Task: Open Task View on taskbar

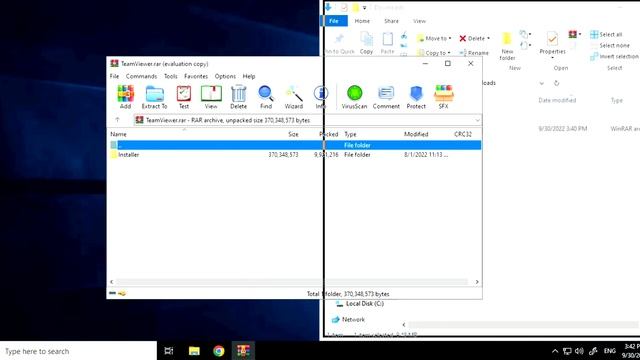Action: (x=169, y=351)
